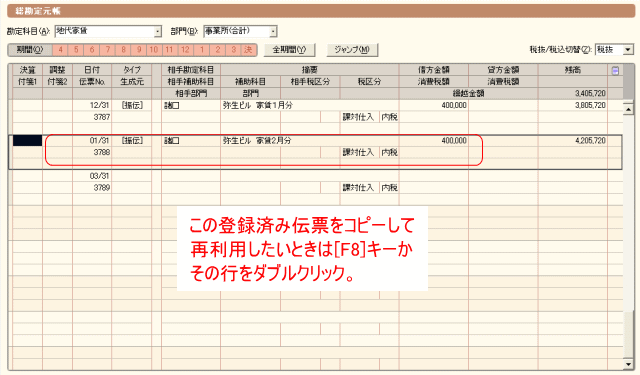Open the 部門 dropdown arrow

click(273, 31)
